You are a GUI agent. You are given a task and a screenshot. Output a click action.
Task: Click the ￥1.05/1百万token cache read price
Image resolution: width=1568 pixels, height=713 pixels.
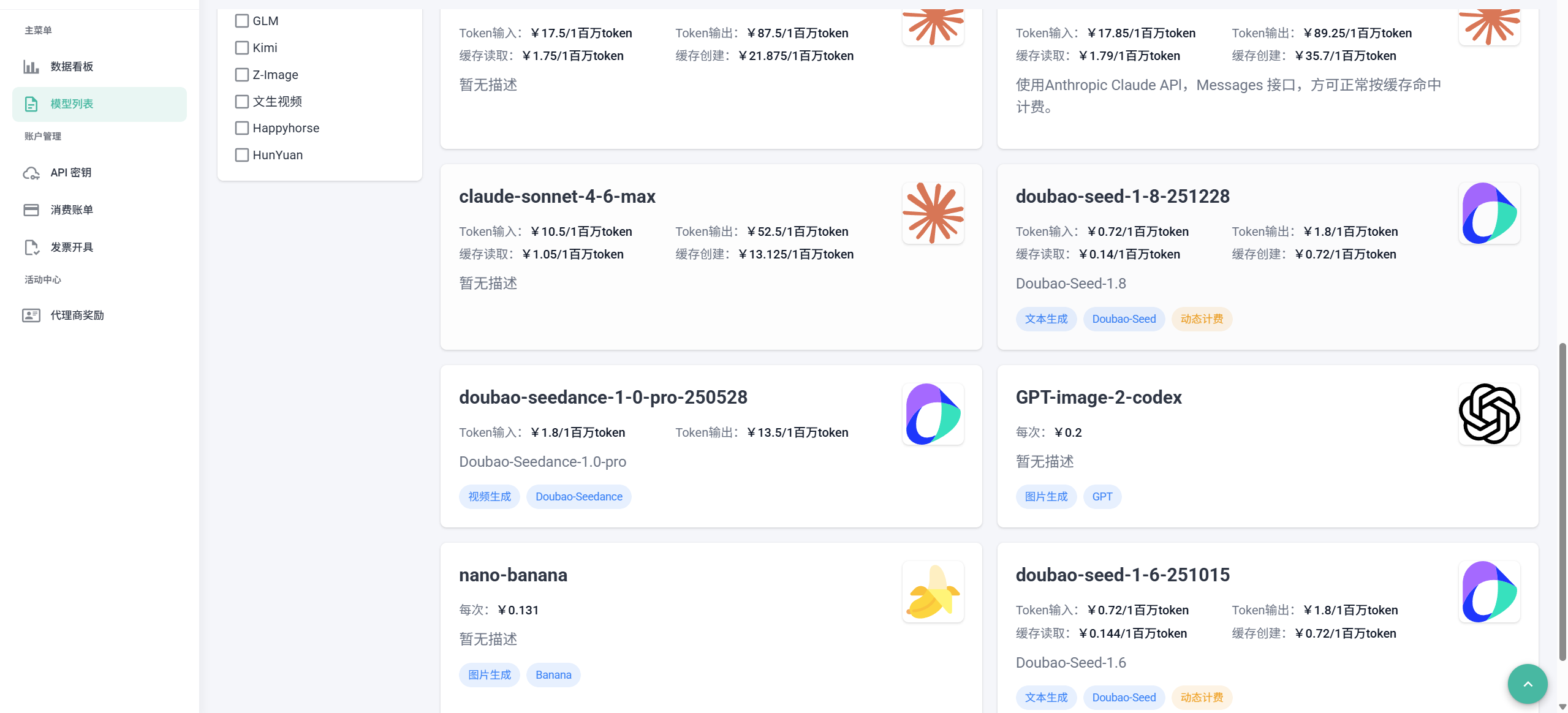pos(572,254)
